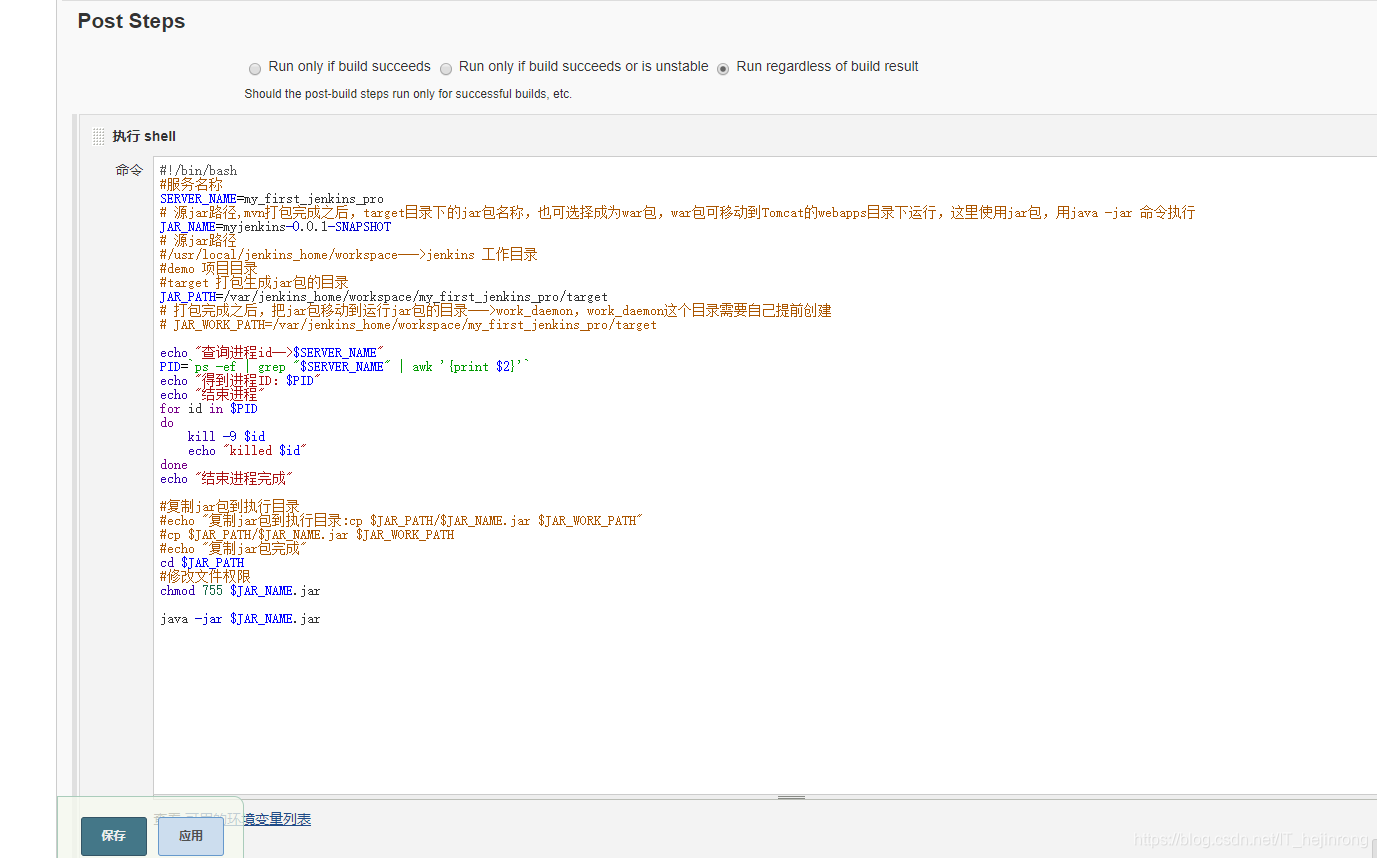This screenshot has width=1377, height=858.
Task: Click the '#demo 项目目录' comment line
Action: point(208,269)
